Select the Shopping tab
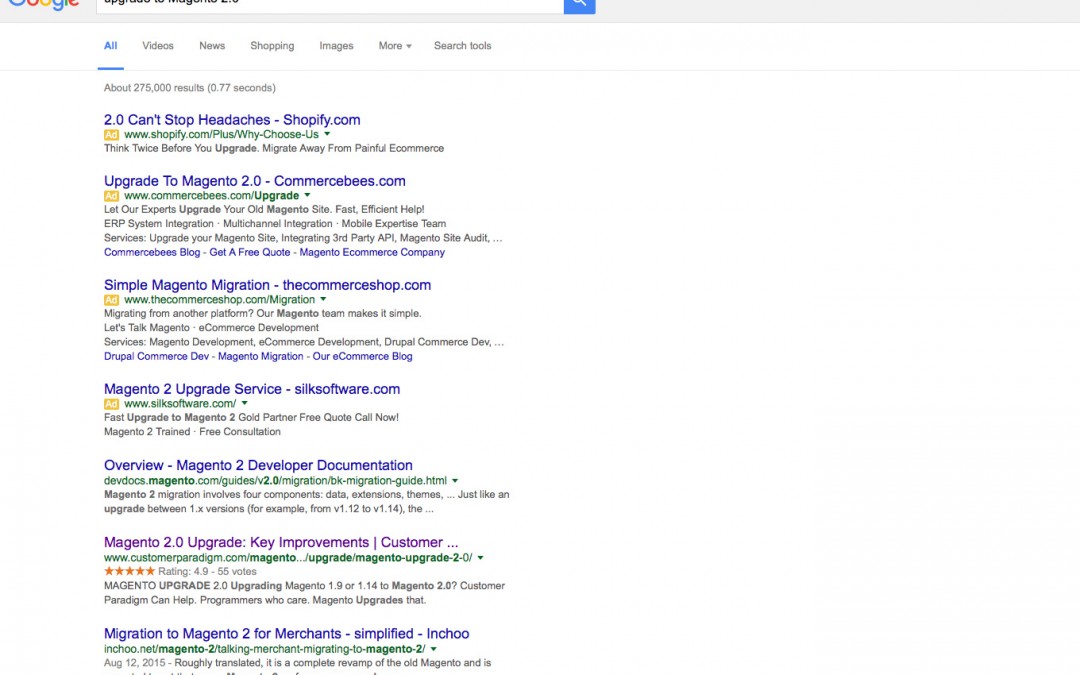1080x675 pixels. 271,46
